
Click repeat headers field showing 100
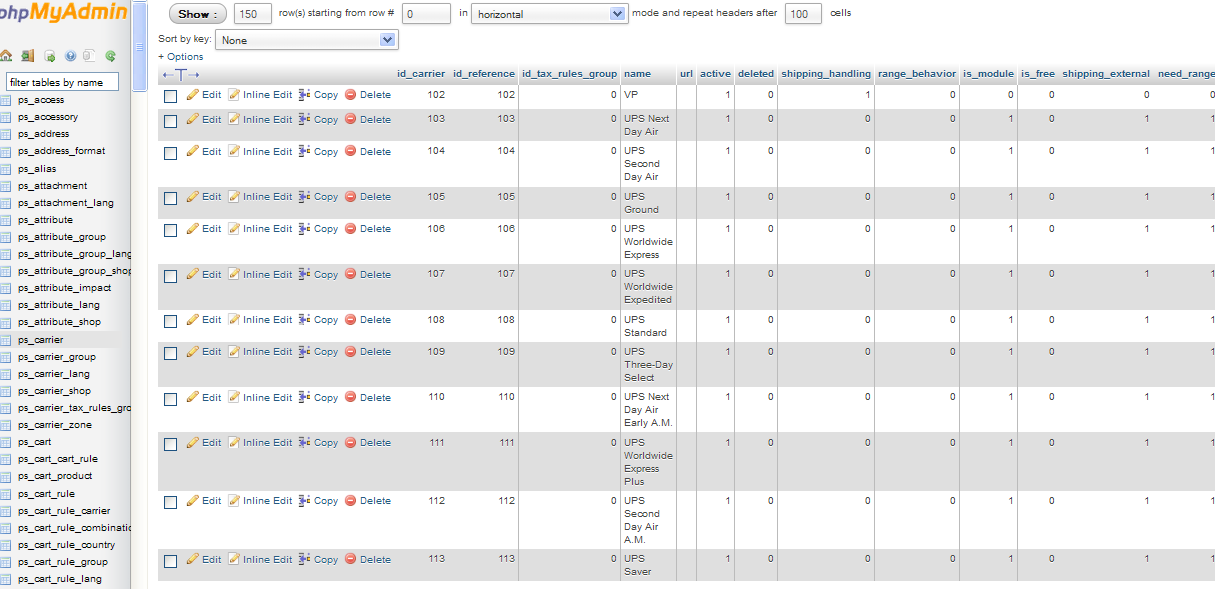point(804,14)
